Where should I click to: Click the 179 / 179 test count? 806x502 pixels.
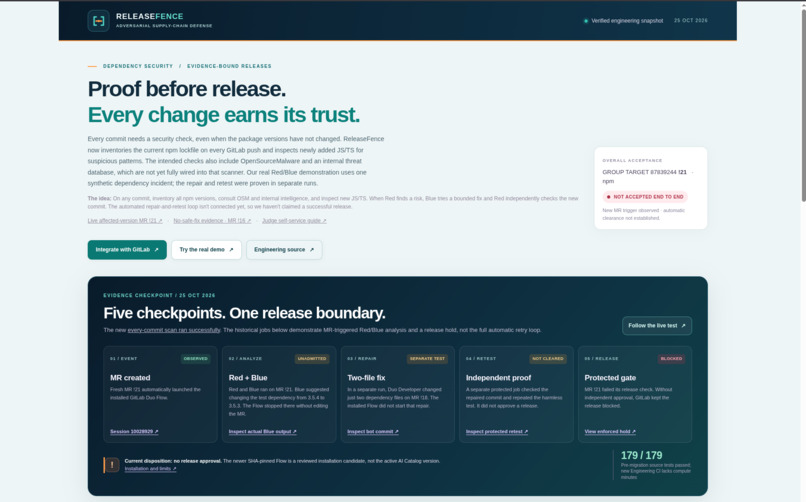click(642, 455)
